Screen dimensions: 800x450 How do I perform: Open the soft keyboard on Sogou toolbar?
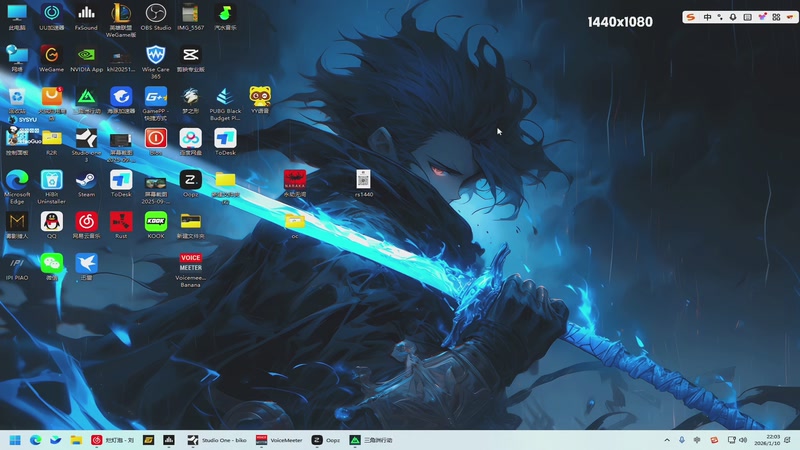point(747,17)
